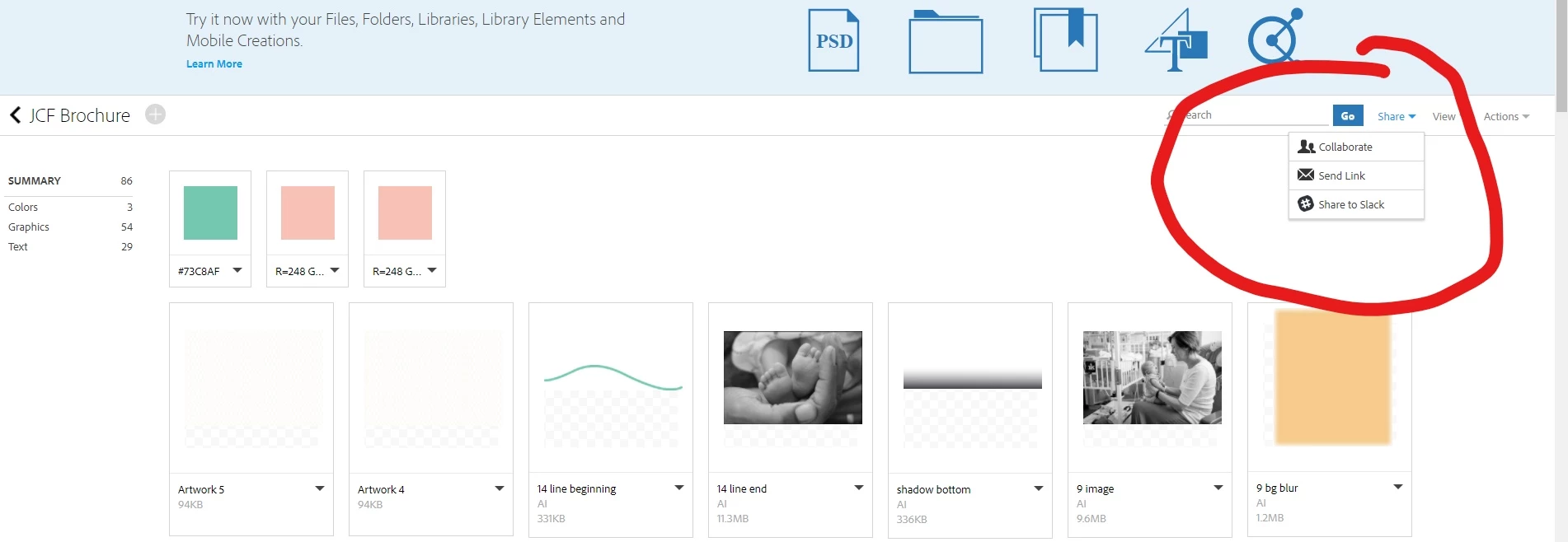This screenshot has width=1568, height=542.
Task: Choose Send Link from Share menu
Action: click(1356, 175)
